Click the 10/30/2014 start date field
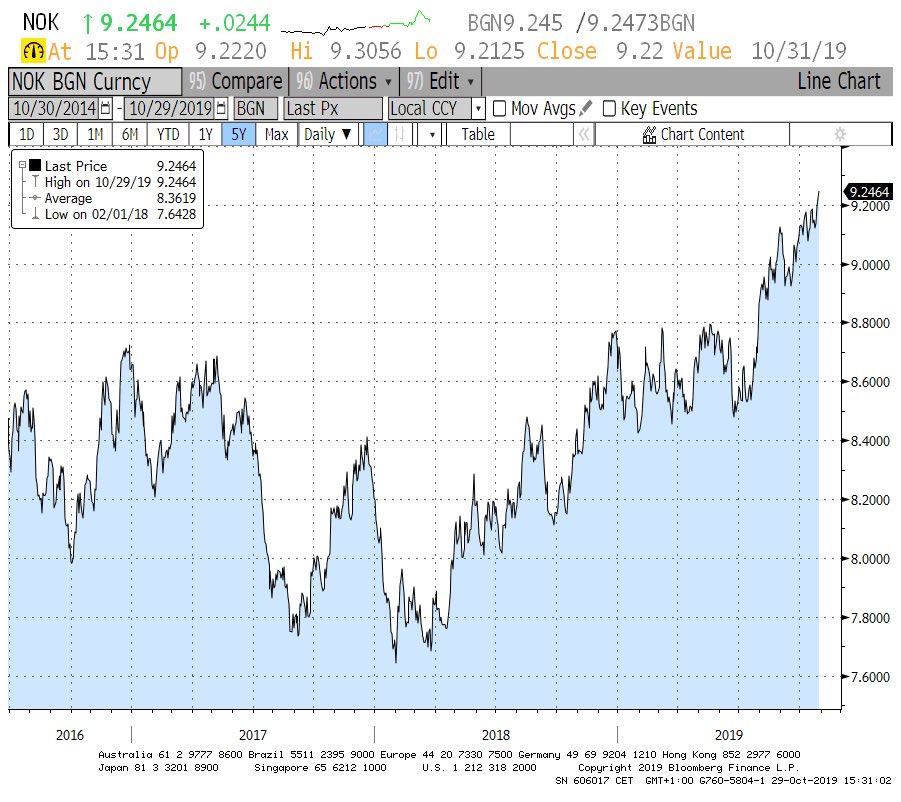This screenshot has width=901, height=802. (x=55, y=108)
